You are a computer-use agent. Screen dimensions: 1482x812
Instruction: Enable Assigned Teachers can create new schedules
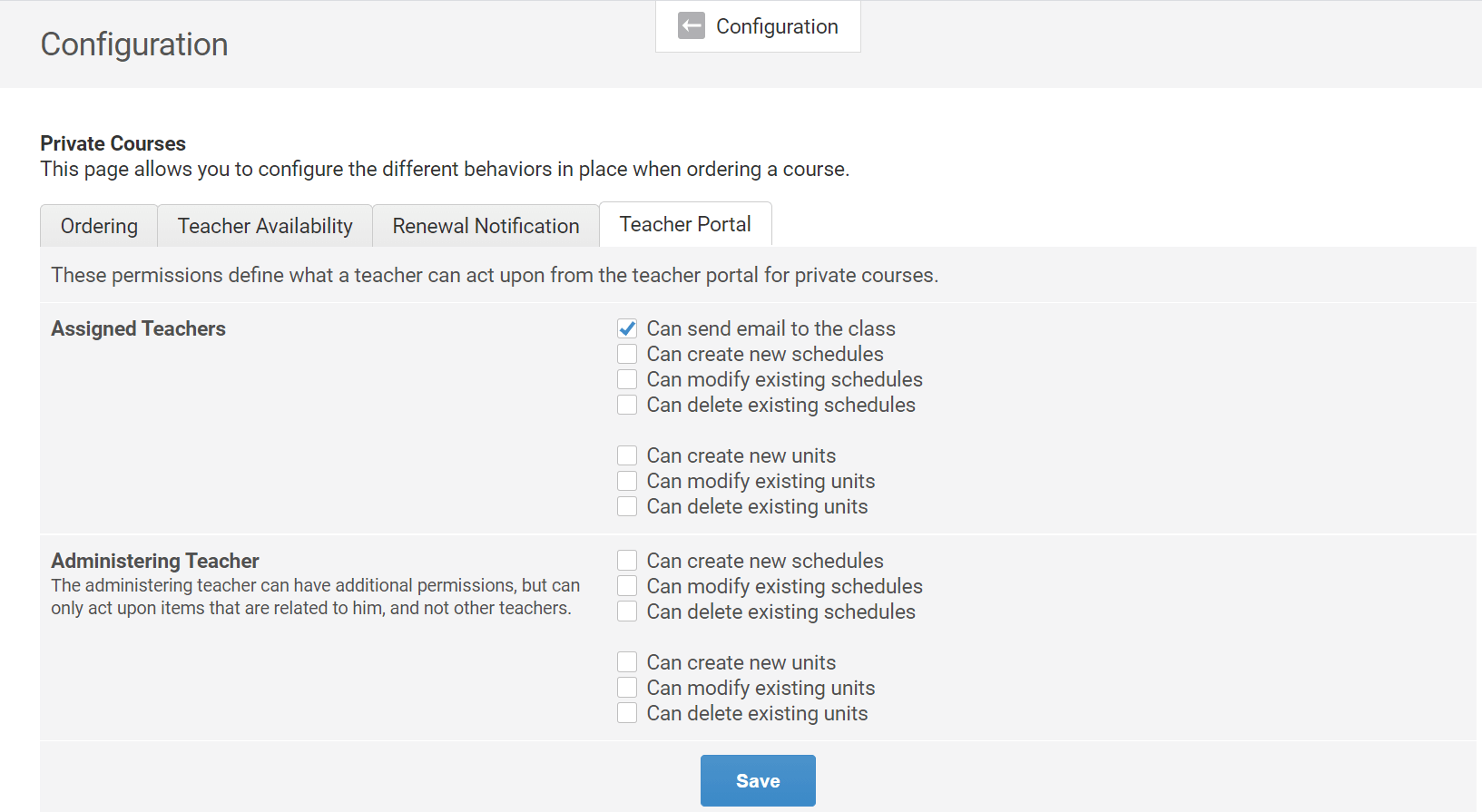tap(627, 354)
